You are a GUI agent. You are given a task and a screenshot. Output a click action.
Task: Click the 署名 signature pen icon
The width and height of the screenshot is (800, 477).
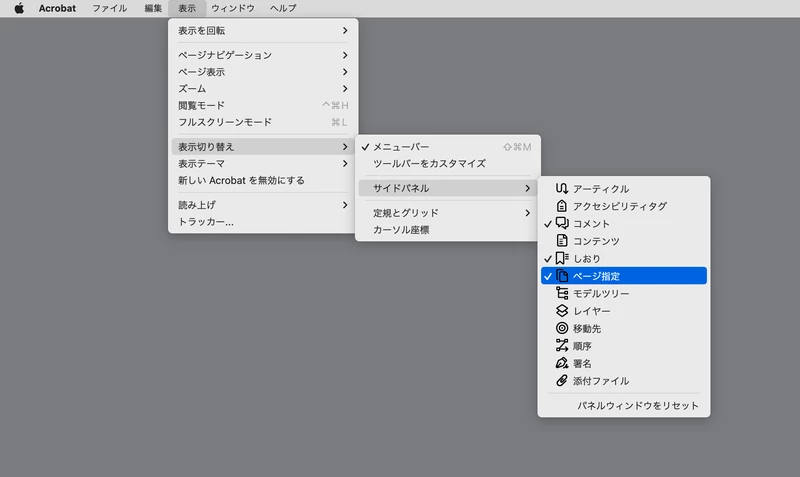(x=562, y=363)
